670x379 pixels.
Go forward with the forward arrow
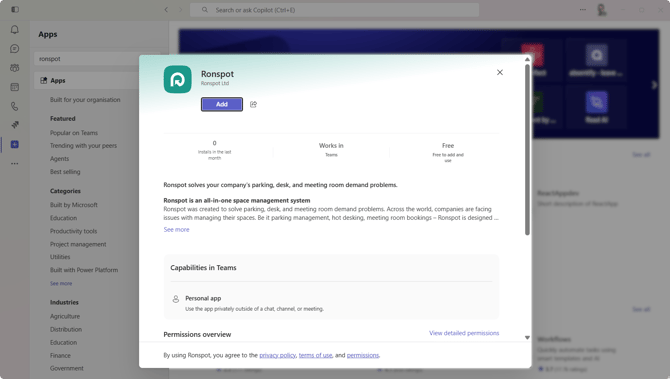[x=180, y=9]
